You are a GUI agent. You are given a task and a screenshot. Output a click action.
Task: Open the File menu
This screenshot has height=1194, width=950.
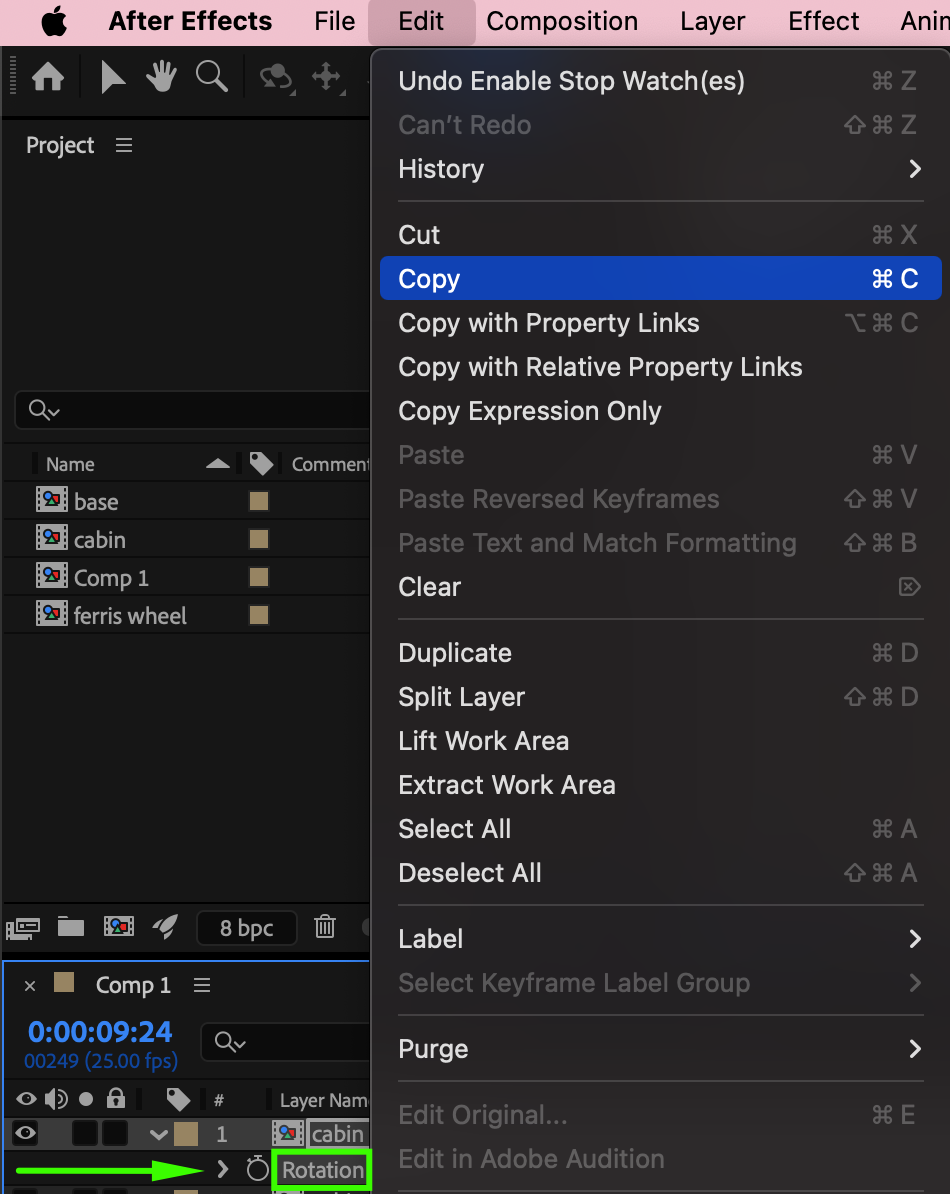tap(334, 21)
